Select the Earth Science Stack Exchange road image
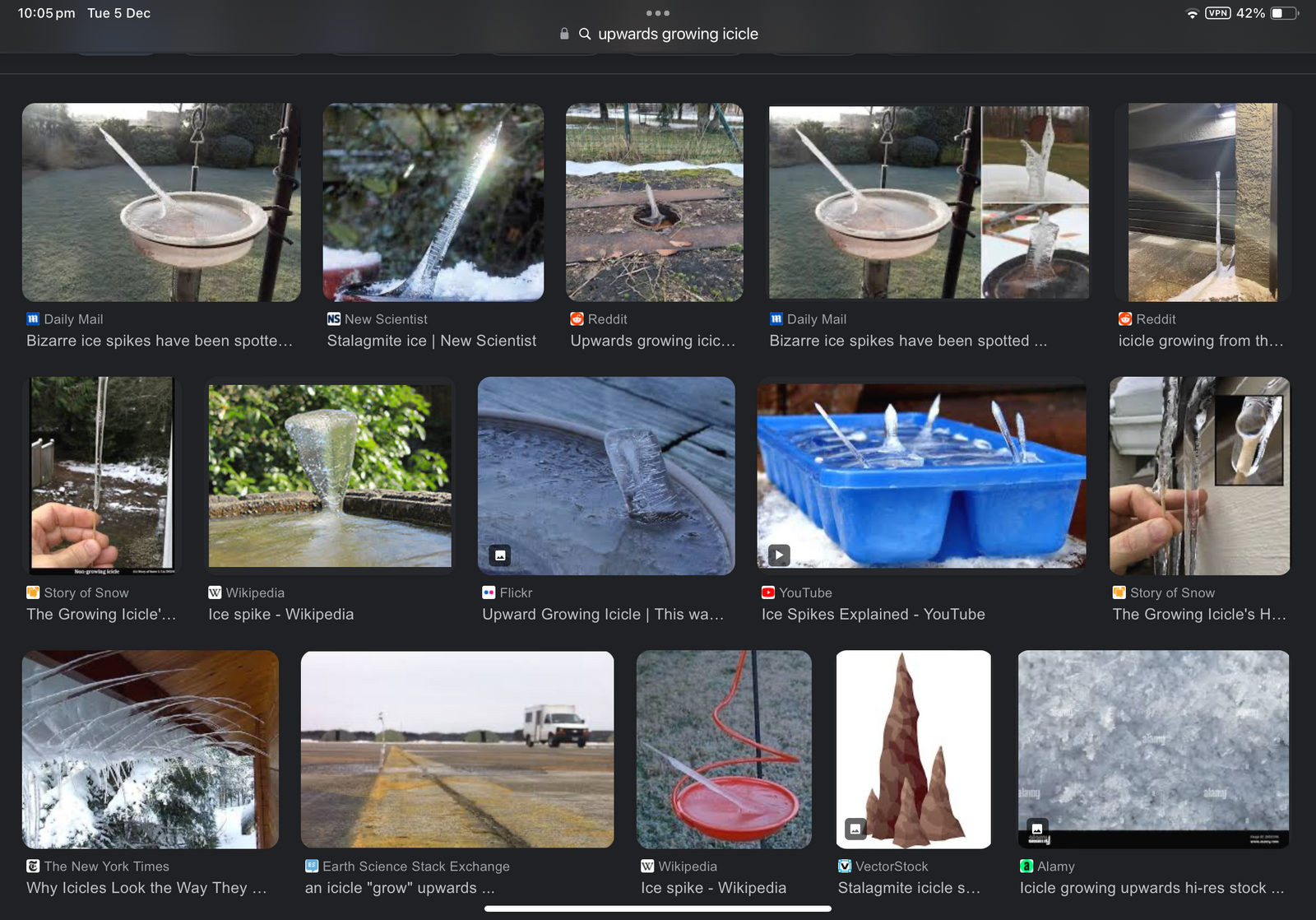 tap(457, 749)
